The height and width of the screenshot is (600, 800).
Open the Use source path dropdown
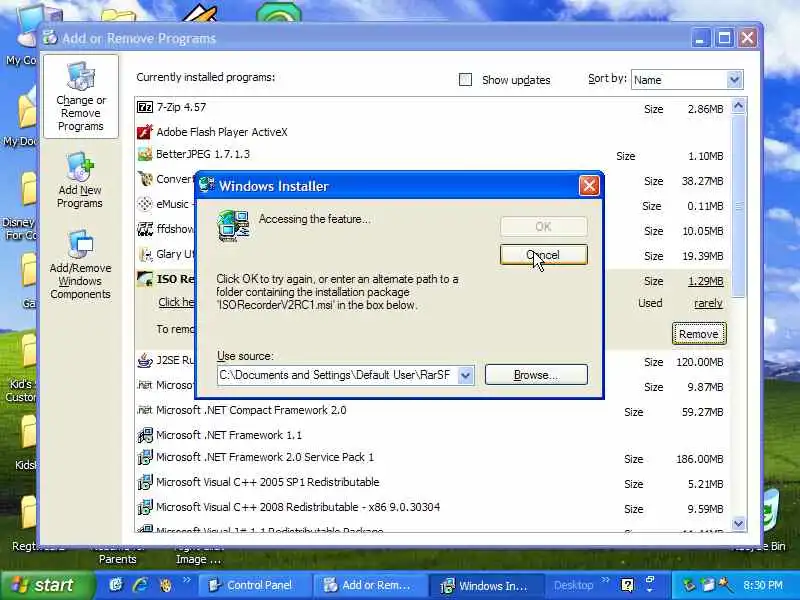465,376
